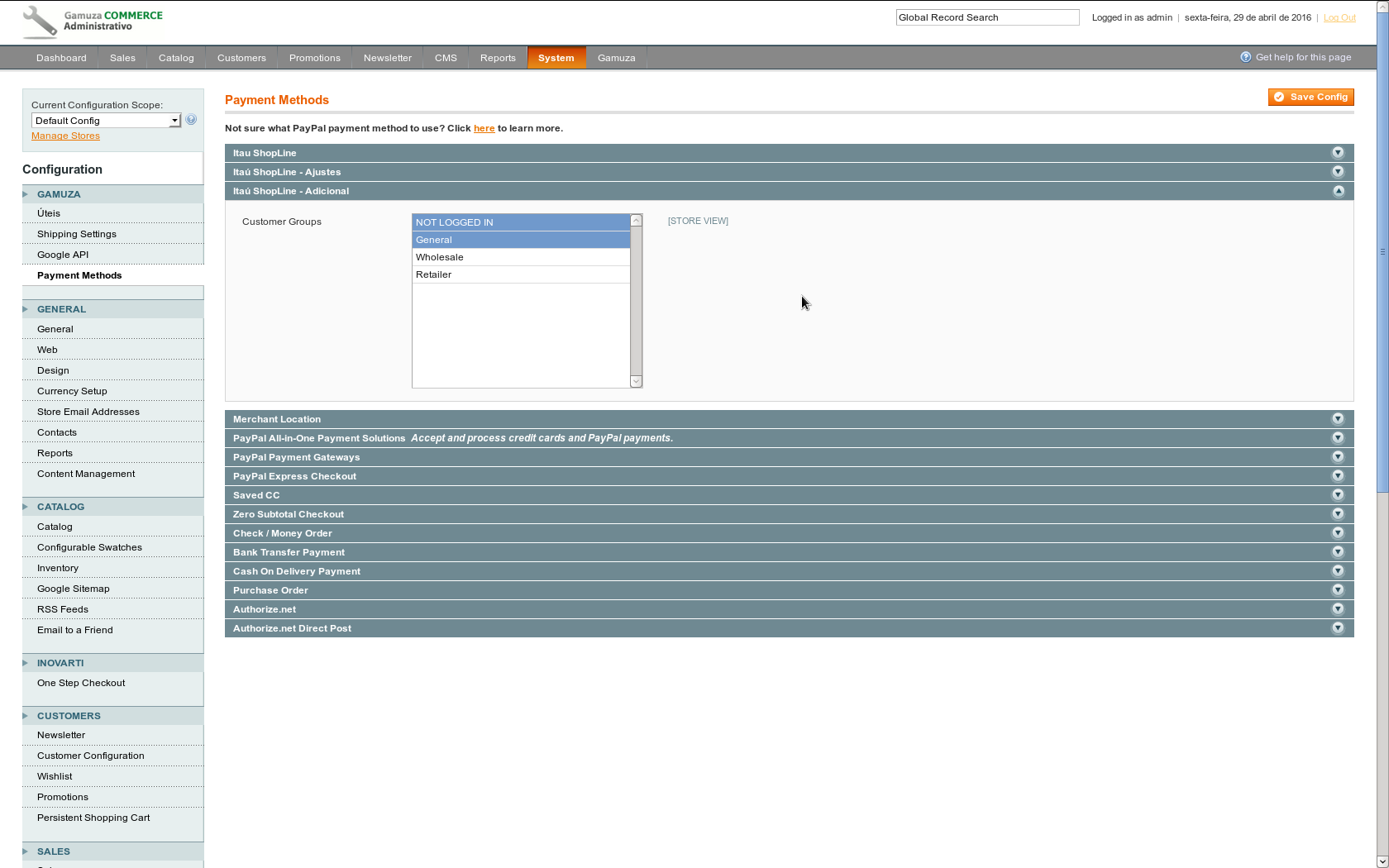The image size is (1389, 868).
Task: Open RSS Feeds in sidebar
Action: pos(63,609)
